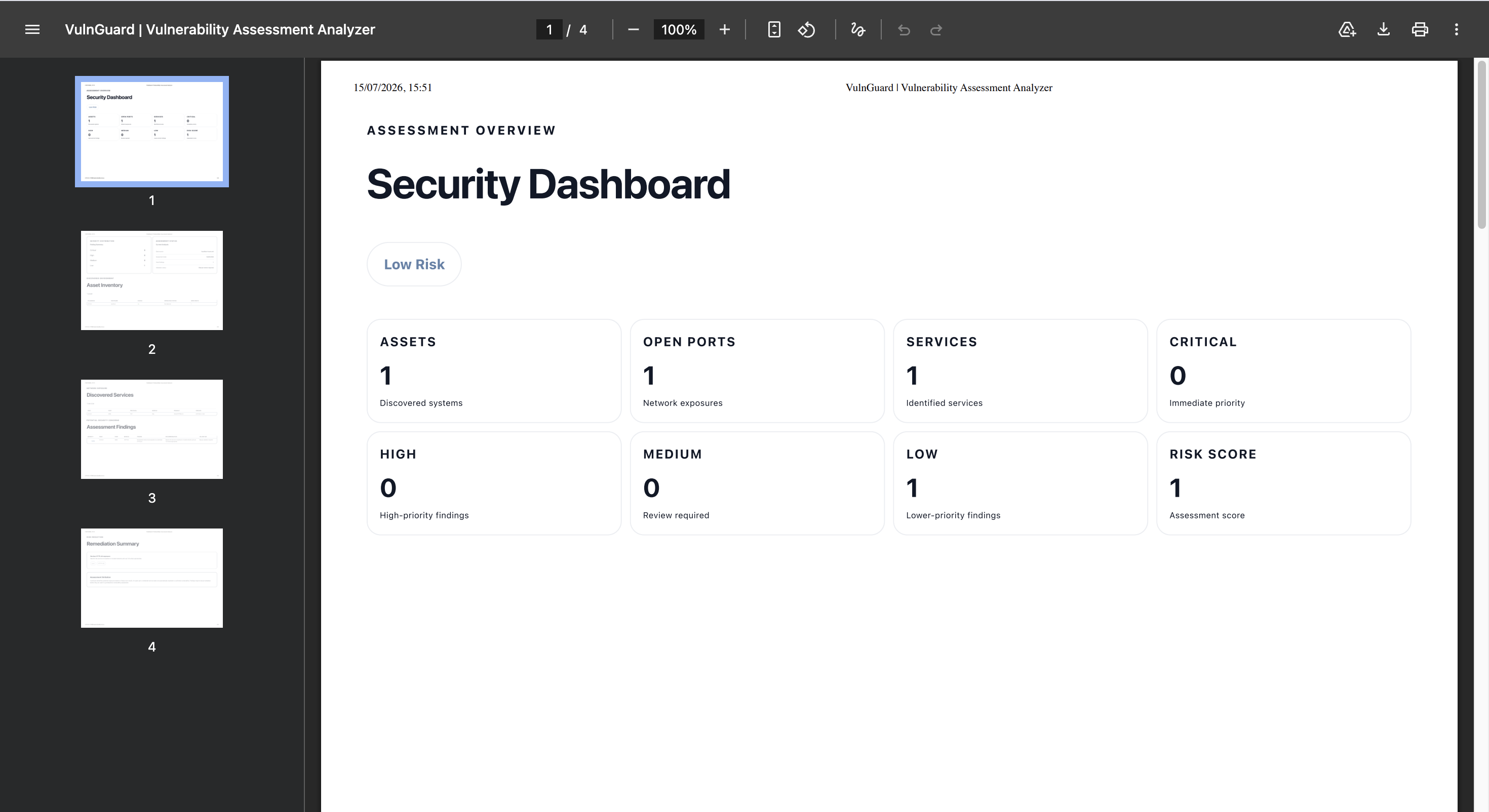Save the PDF to Google Drive
Image resolution: width=1489 pixels, height=812 pixels.
1347,29
